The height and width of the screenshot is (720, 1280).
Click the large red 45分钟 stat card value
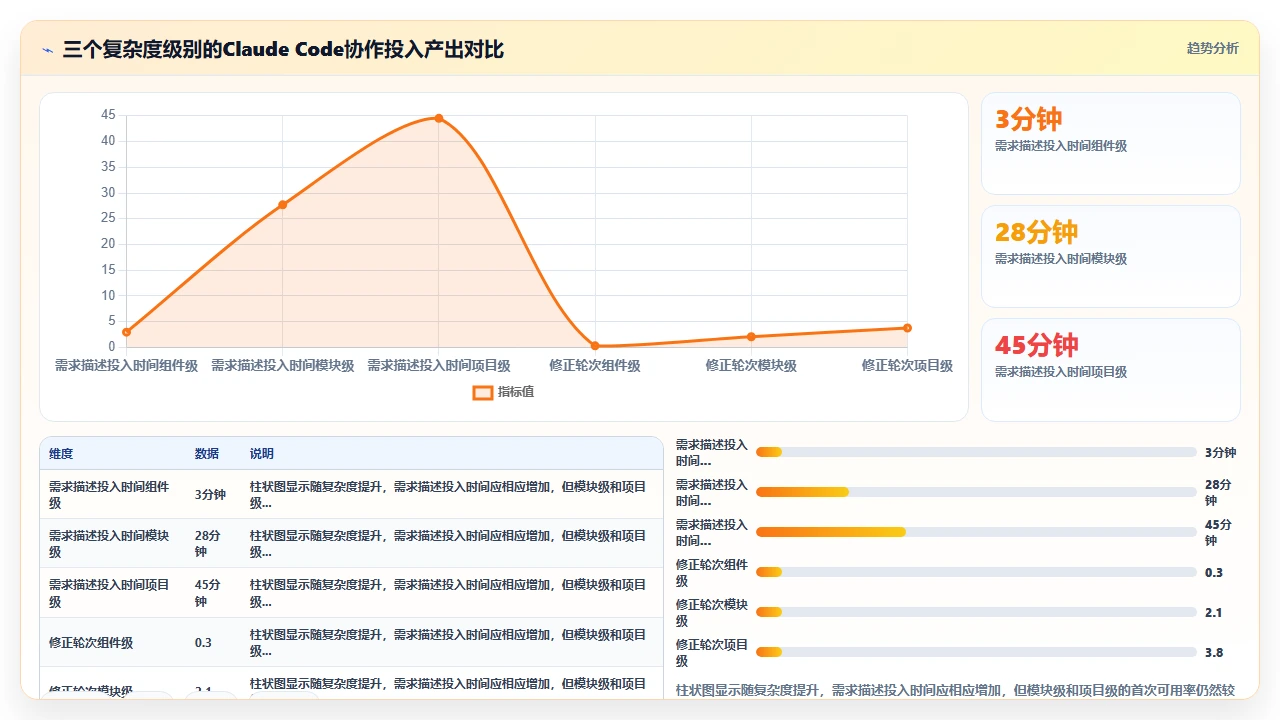pos(1036,345)
